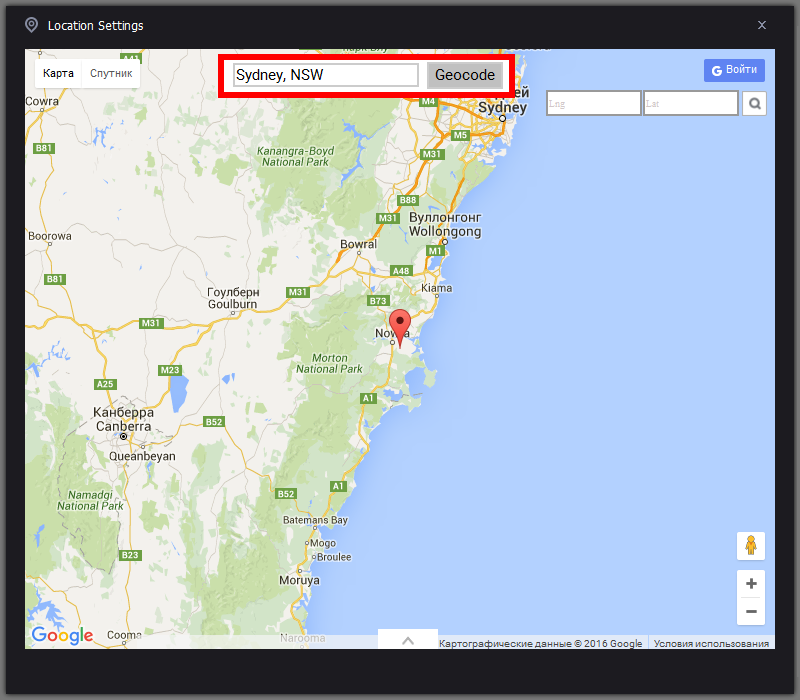Click the Войти Google sign-in button
Screen dimensions: 800x700
tap(734, 70)
